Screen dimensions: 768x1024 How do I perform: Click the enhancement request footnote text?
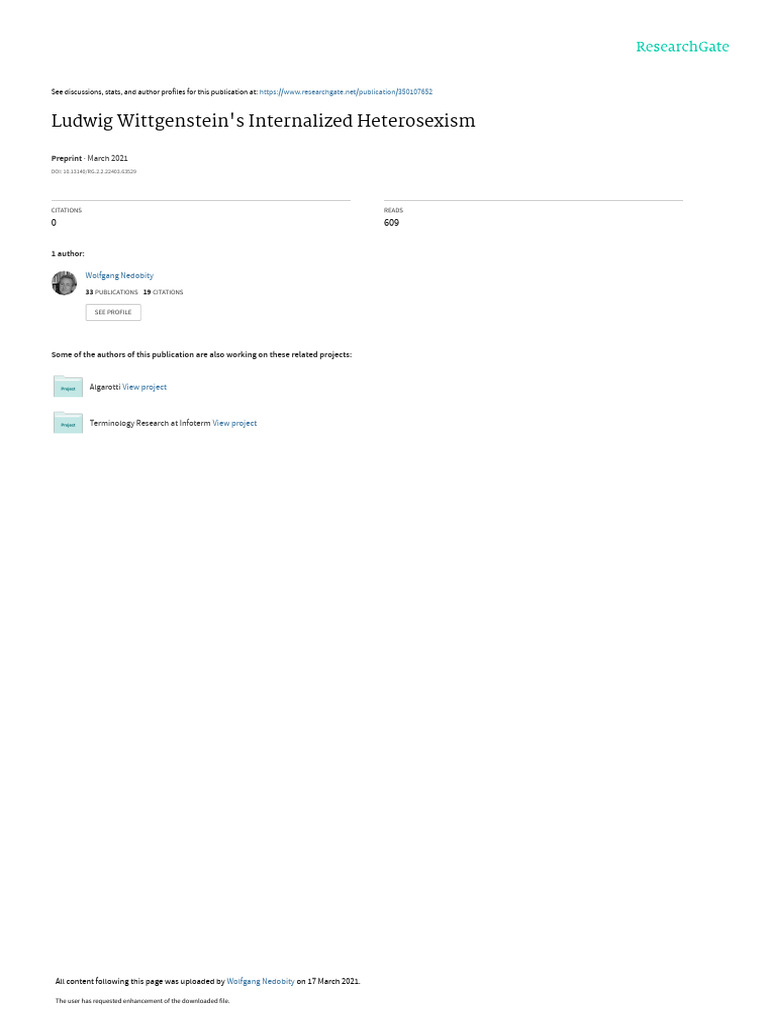coord(142,1000)
